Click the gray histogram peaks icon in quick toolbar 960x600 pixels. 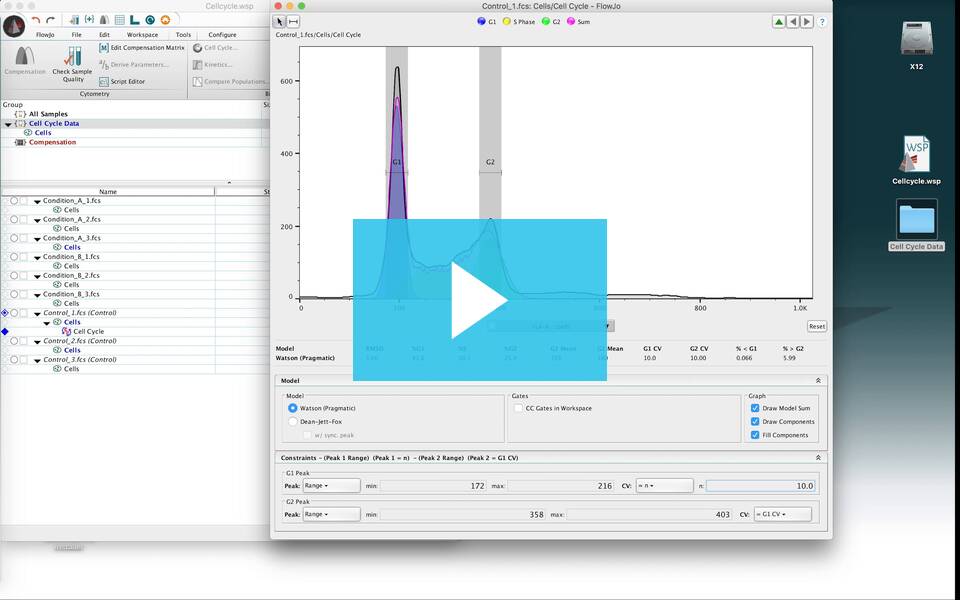pos(105,20)
